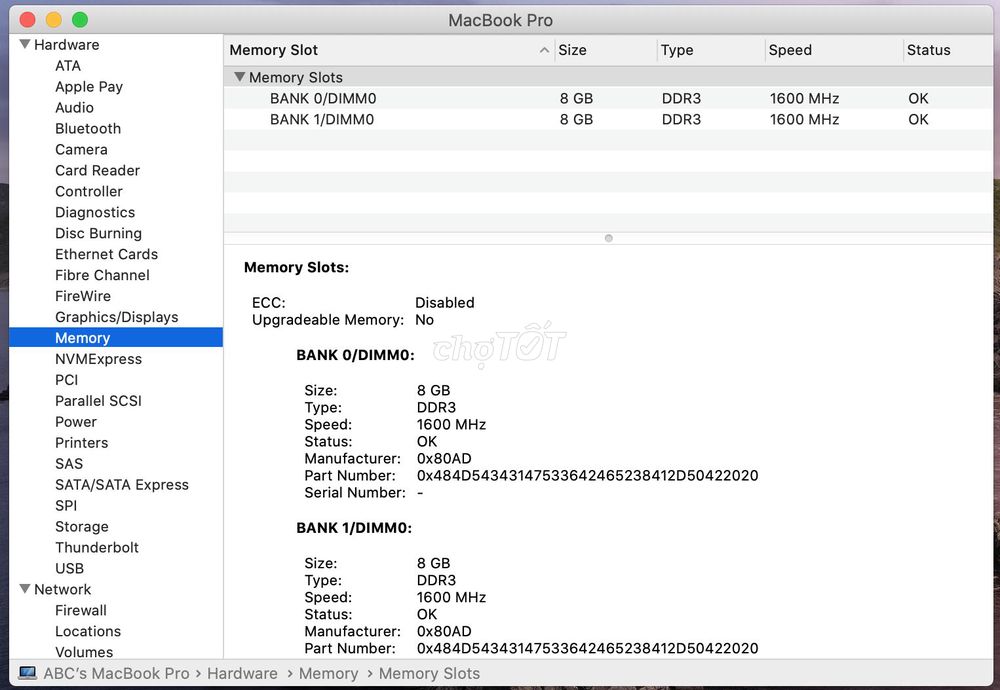Click the ECC value Disabled
Screen dimensions: 1000x690
tap(445, 302)
